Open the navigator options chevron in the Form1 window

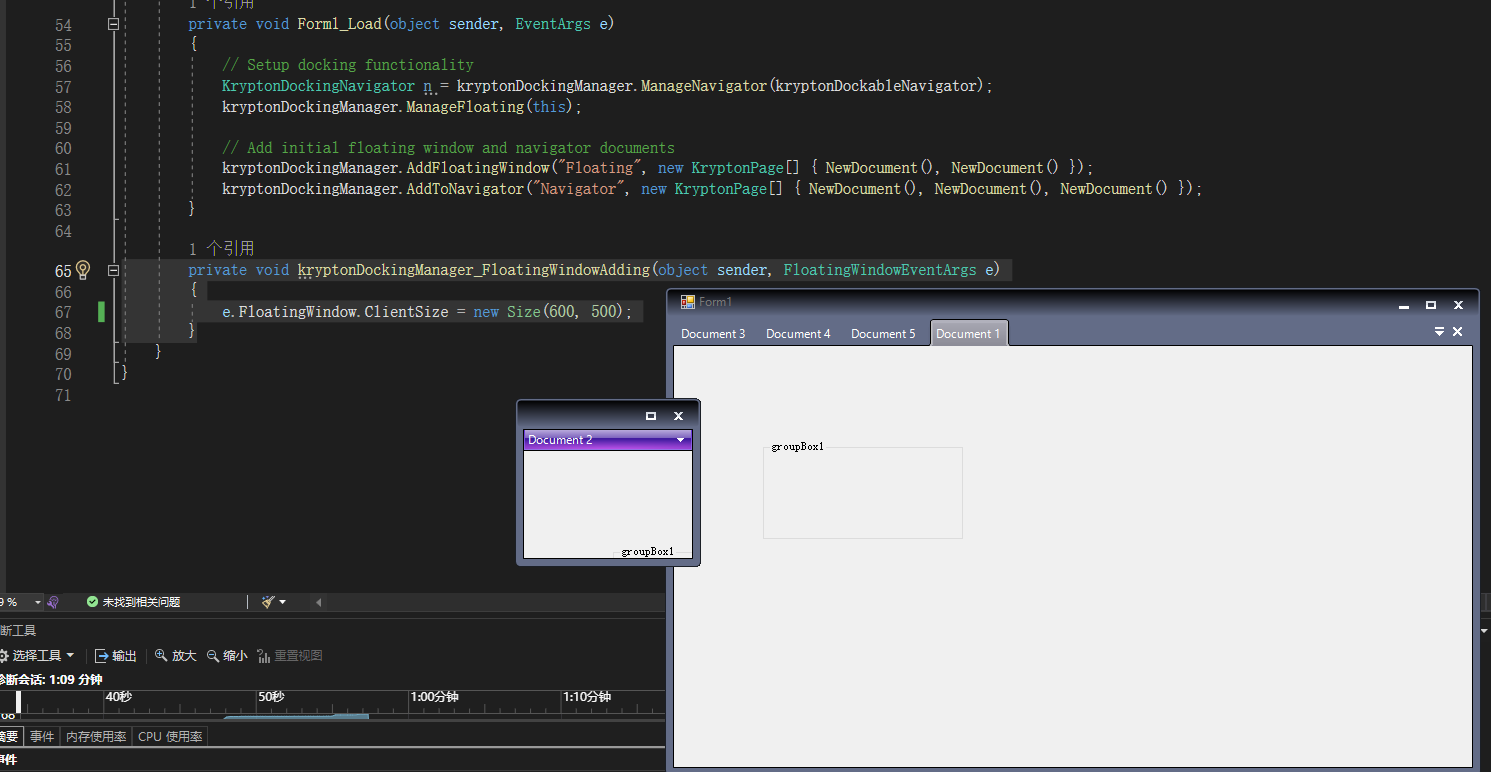tap(1440, 331)
